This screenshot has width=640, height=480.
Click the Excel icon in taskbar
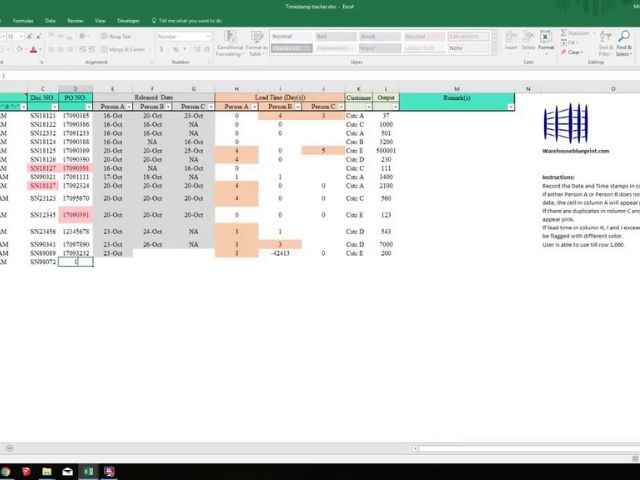click(88, 471)
